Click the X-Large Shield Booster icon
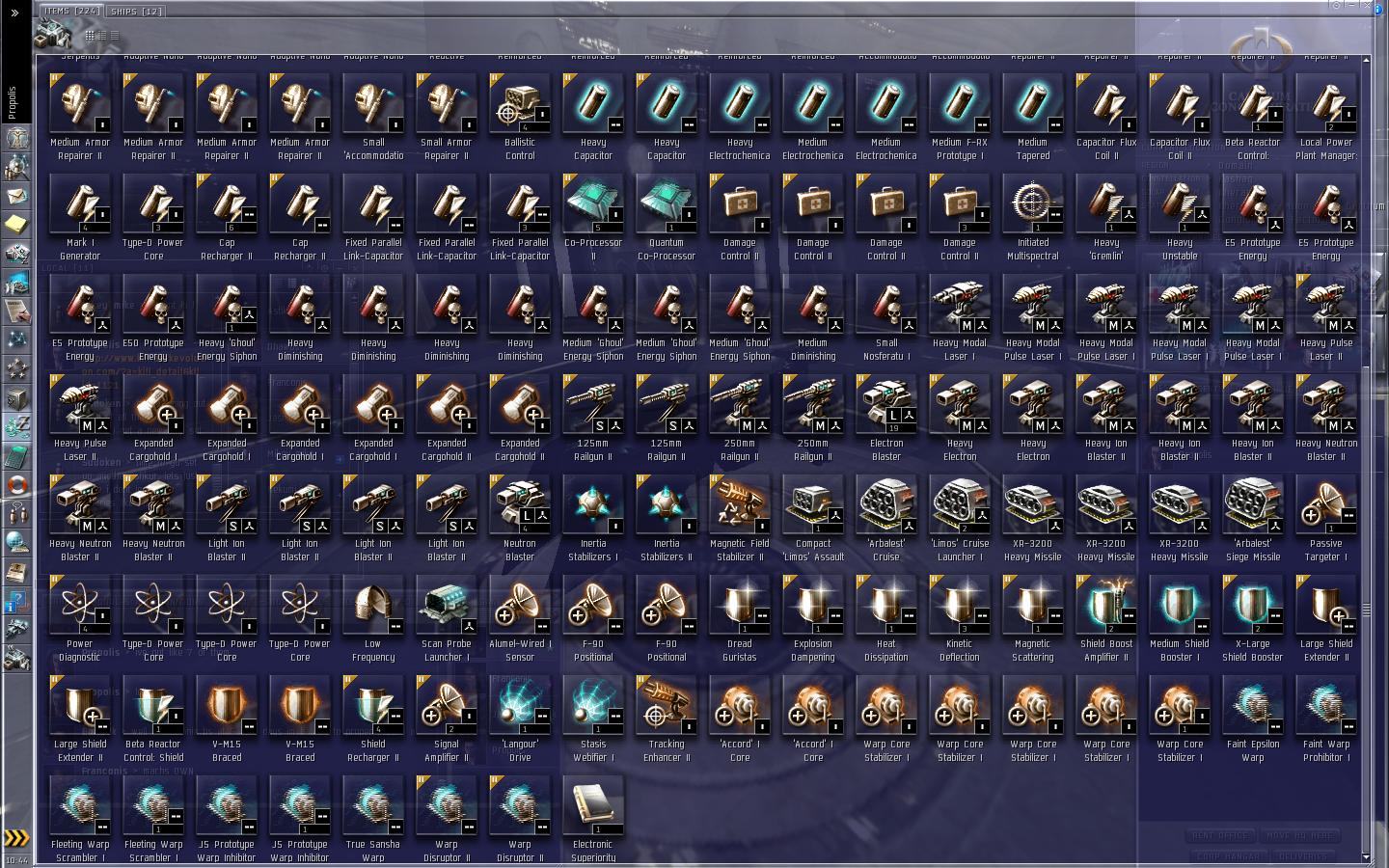The height and width of the screenshot is (868, 1389). 1253,606
